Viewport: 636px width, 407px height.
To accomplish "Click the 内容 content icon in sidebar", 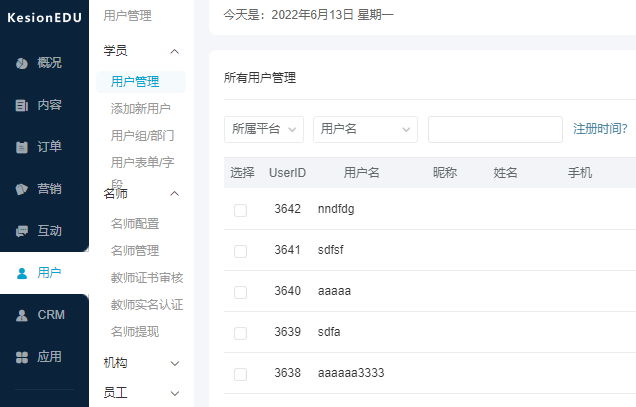I will tap(22, 105).
